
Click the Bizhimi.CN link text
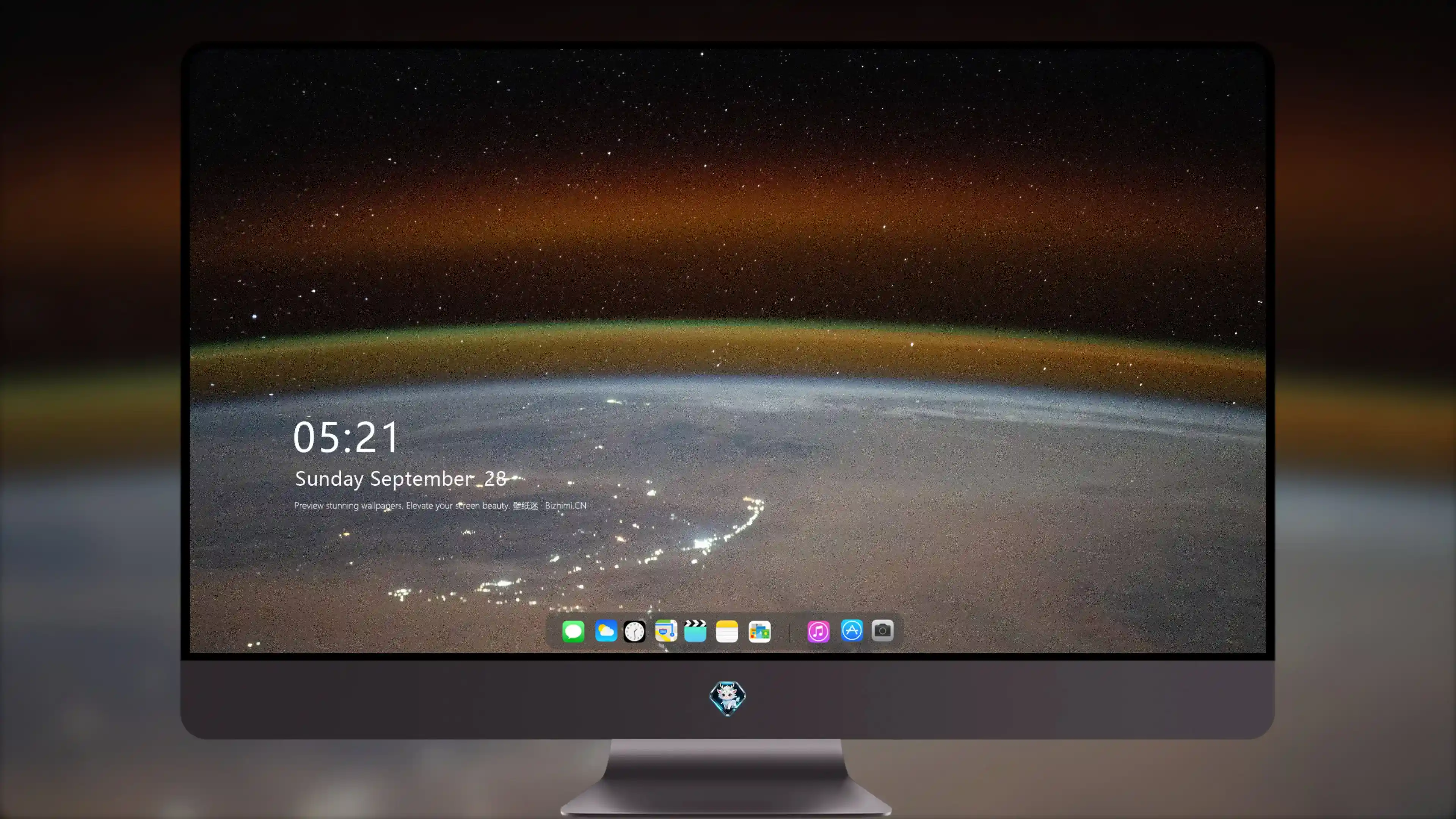pos(566,505)
